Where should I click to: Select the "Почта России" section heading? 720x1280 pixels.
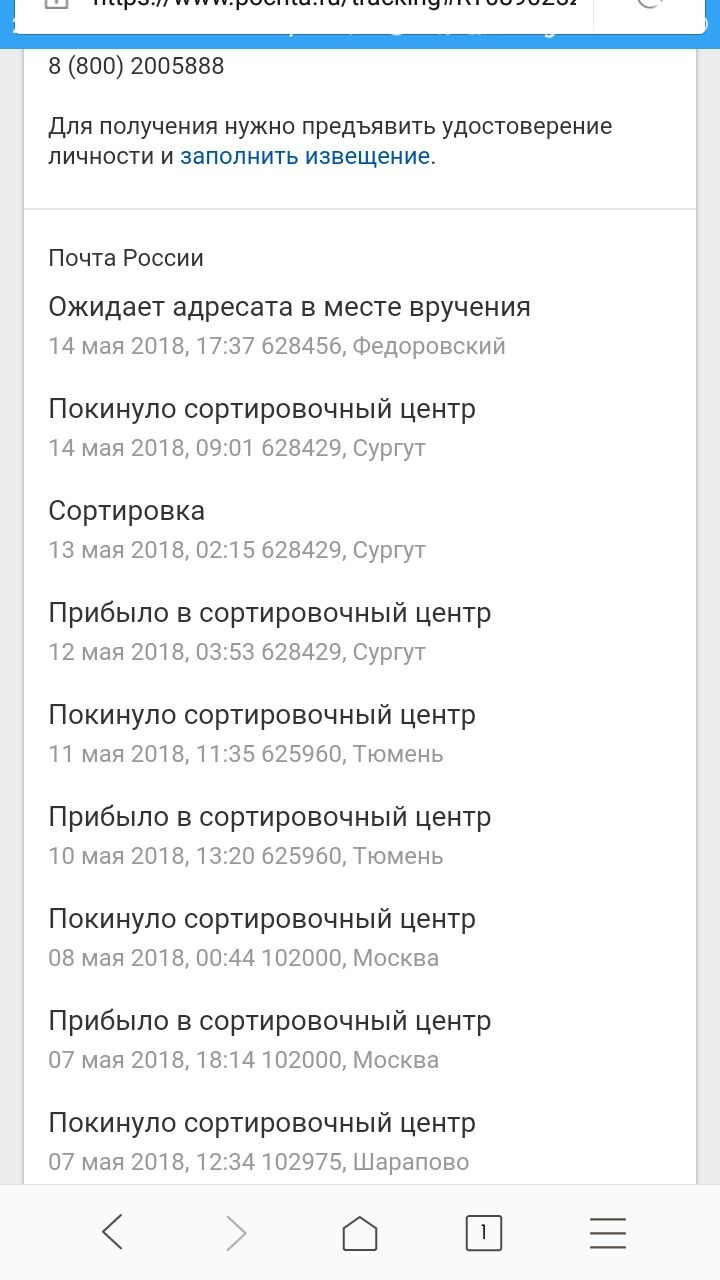tap(126, 258)
